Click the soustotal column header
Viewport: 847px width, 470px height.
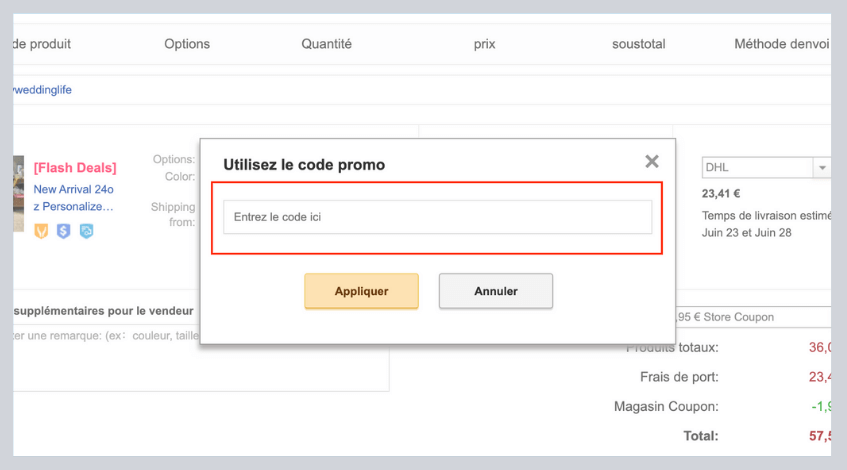click(639, 44)
